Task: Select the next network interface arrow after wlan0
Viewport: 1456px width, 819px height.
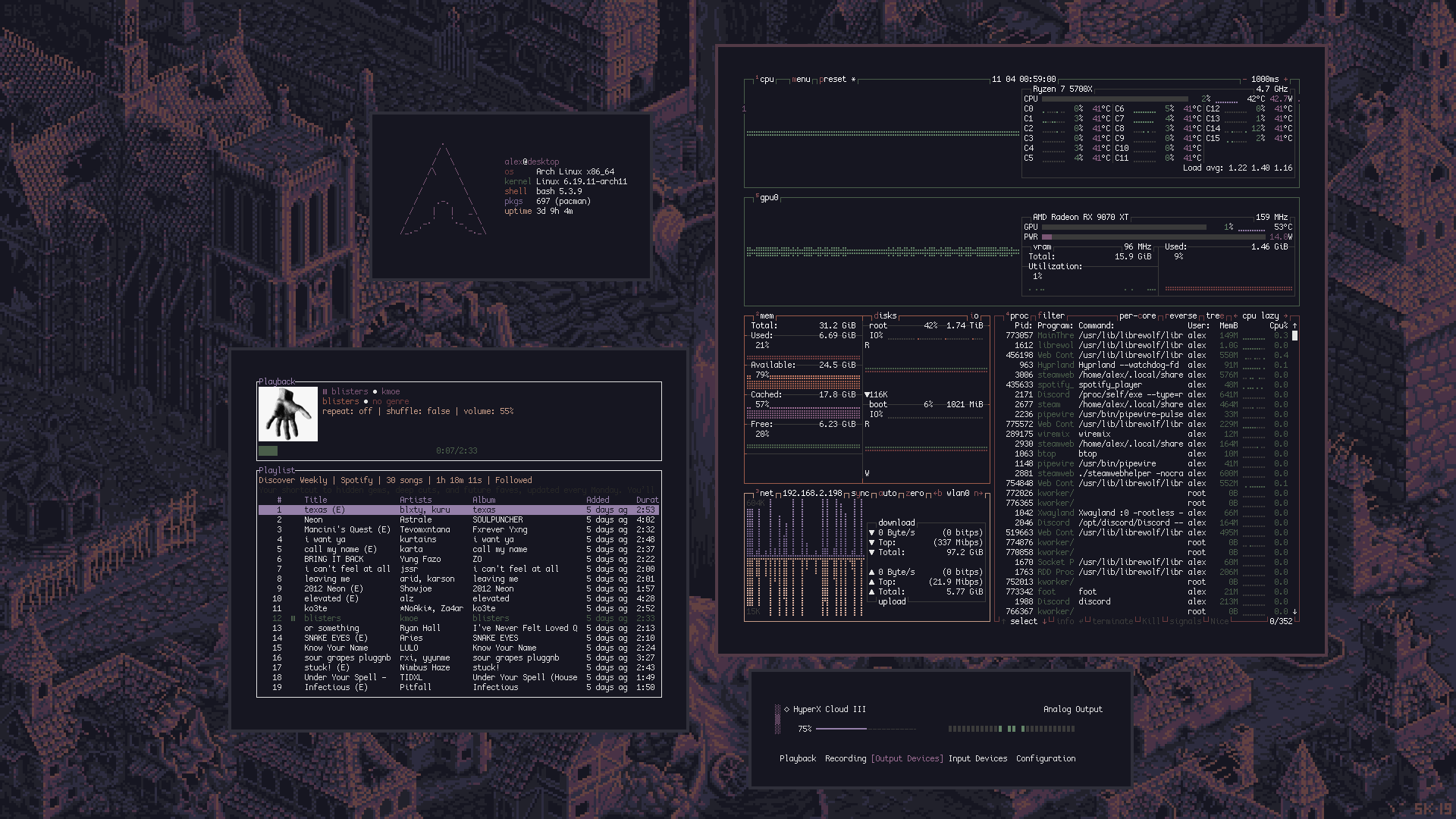Action: tap(979, 493)
